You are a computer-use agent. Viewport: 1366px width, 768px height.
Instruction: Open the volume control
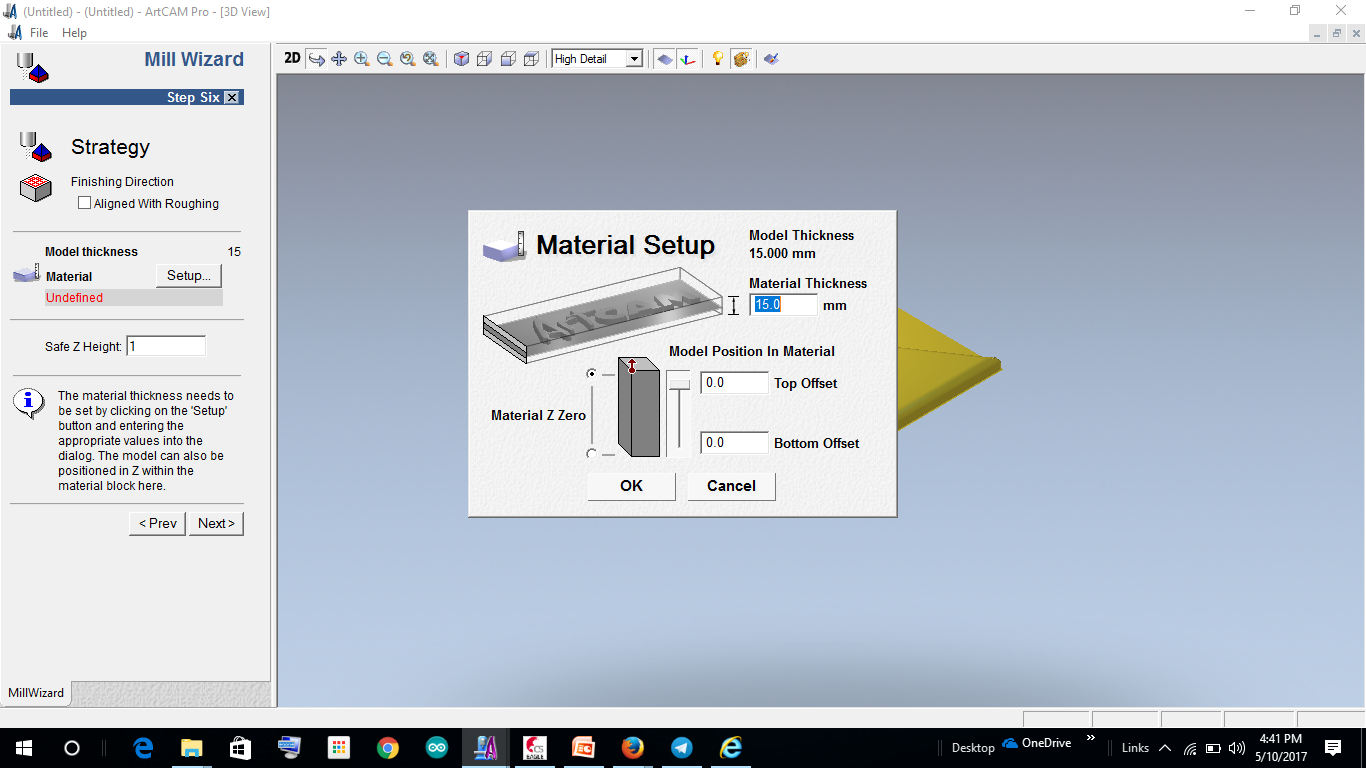click(1236, 748)
